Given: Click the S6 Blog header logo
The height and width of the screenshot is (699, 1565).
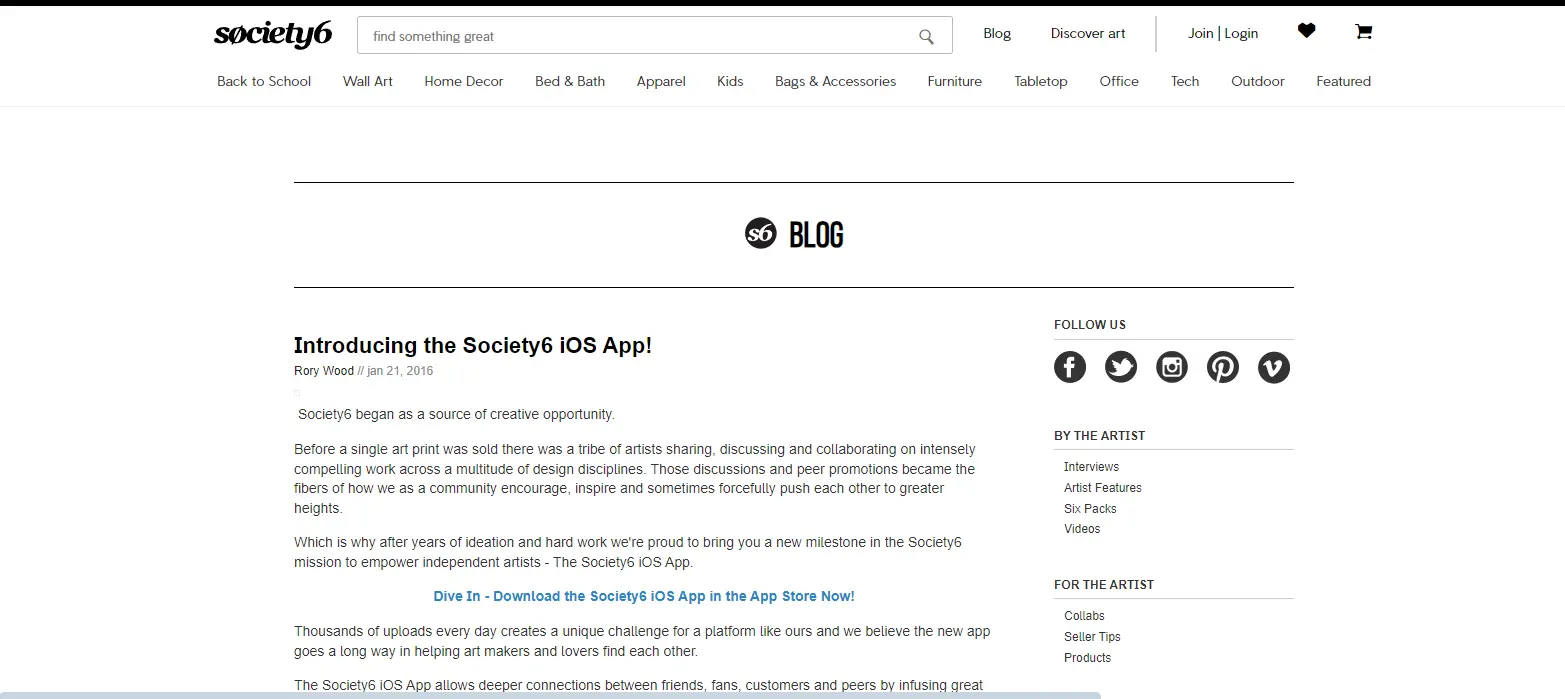Looking at the screenshot, I should (794, 234).
